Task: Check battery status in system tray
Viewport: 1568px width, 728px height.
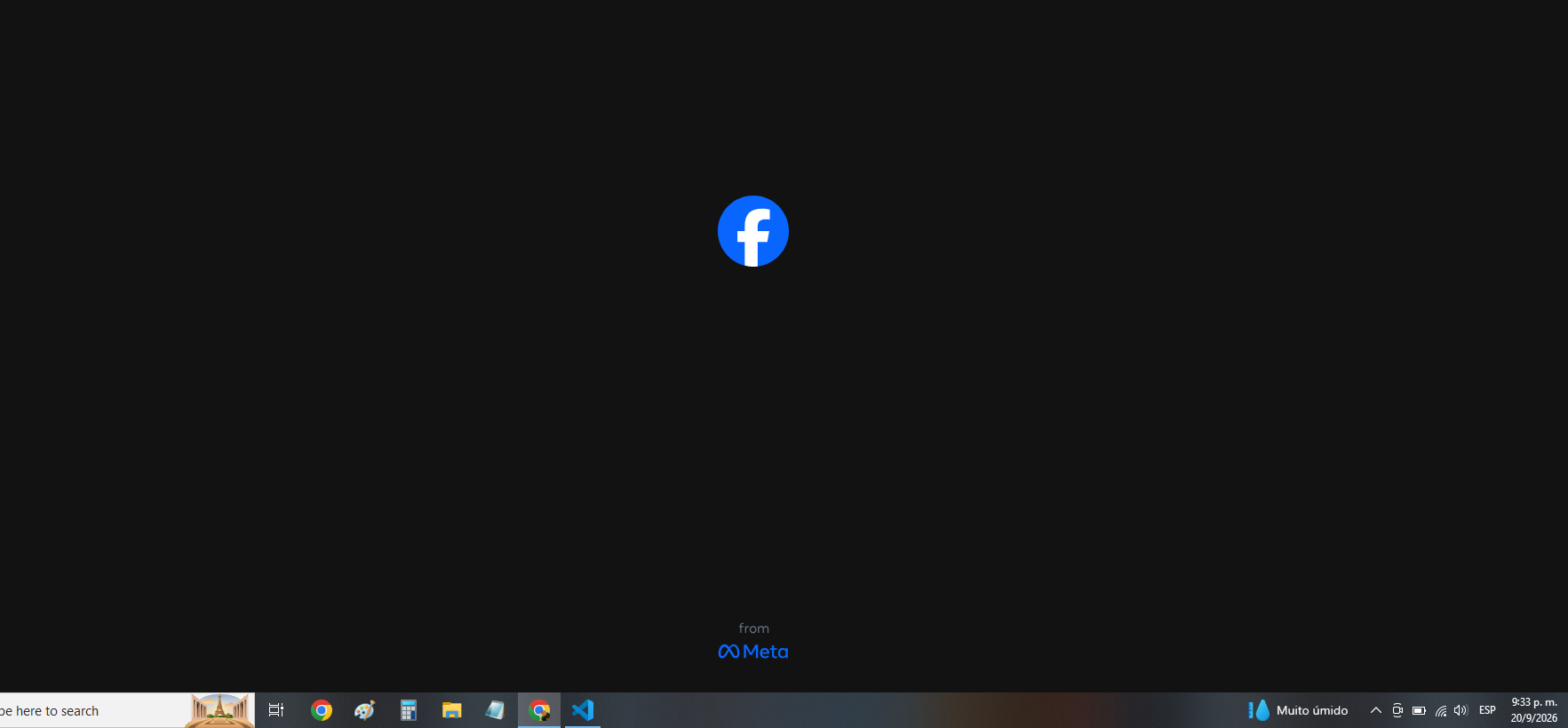Action: [x=1419, y=710]
